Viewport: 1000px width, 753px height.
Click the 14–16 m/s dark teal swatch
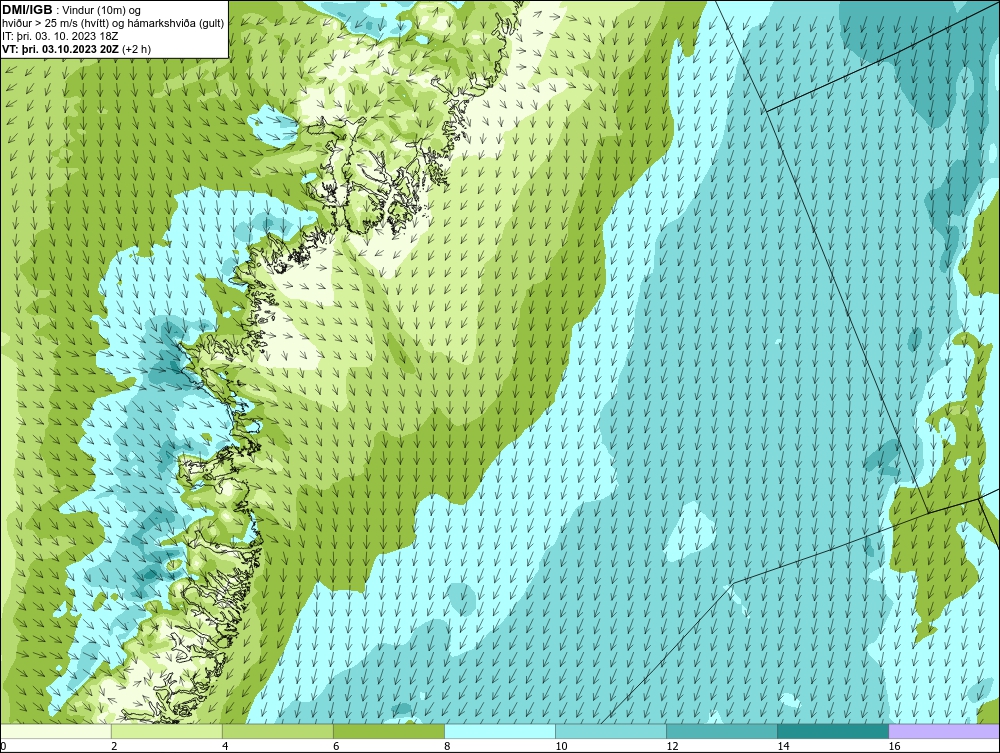point(833,731)
